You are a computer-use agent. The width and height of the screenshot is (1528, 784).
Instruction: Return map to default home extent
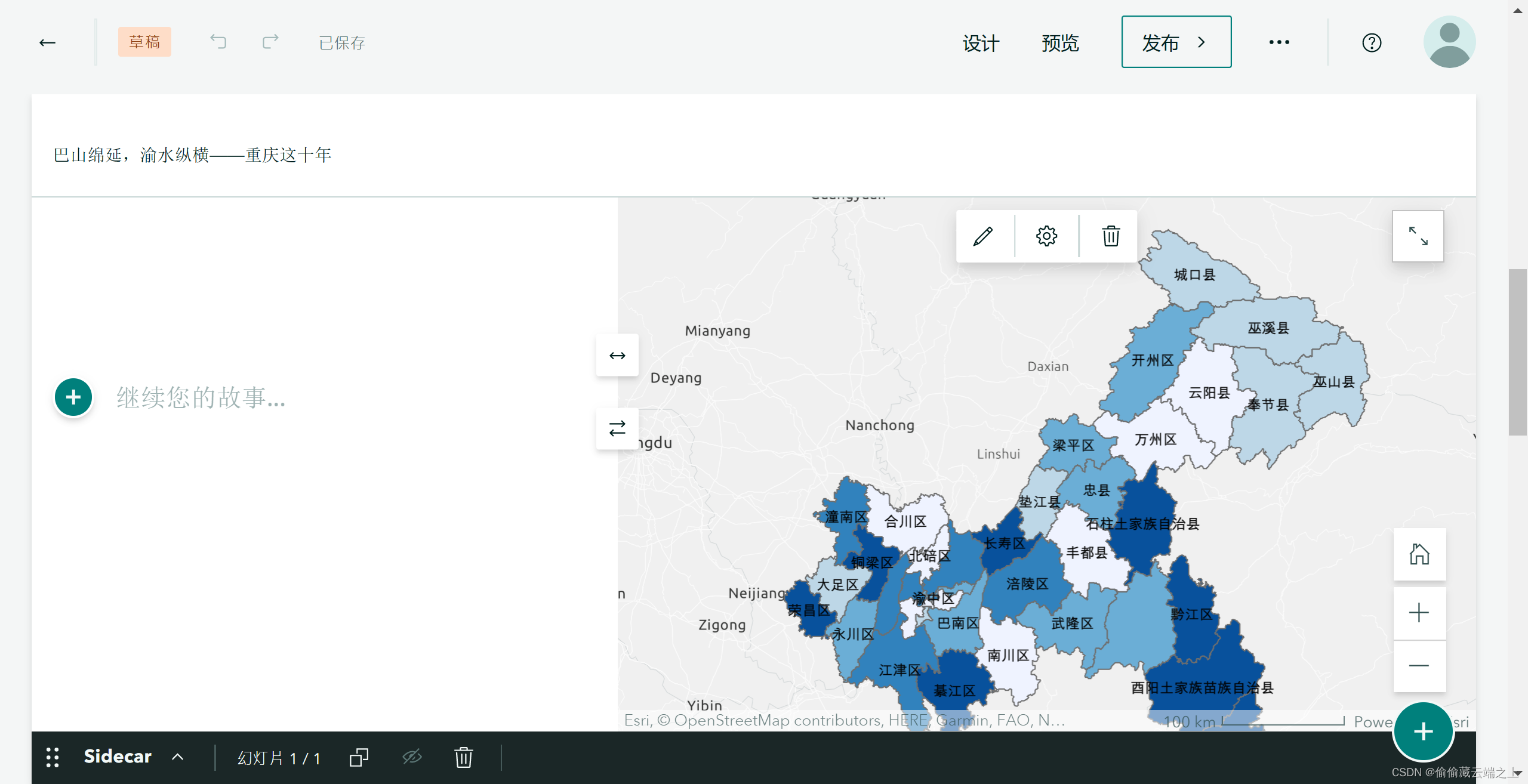pyautogui.click(x=1419, y=554)
